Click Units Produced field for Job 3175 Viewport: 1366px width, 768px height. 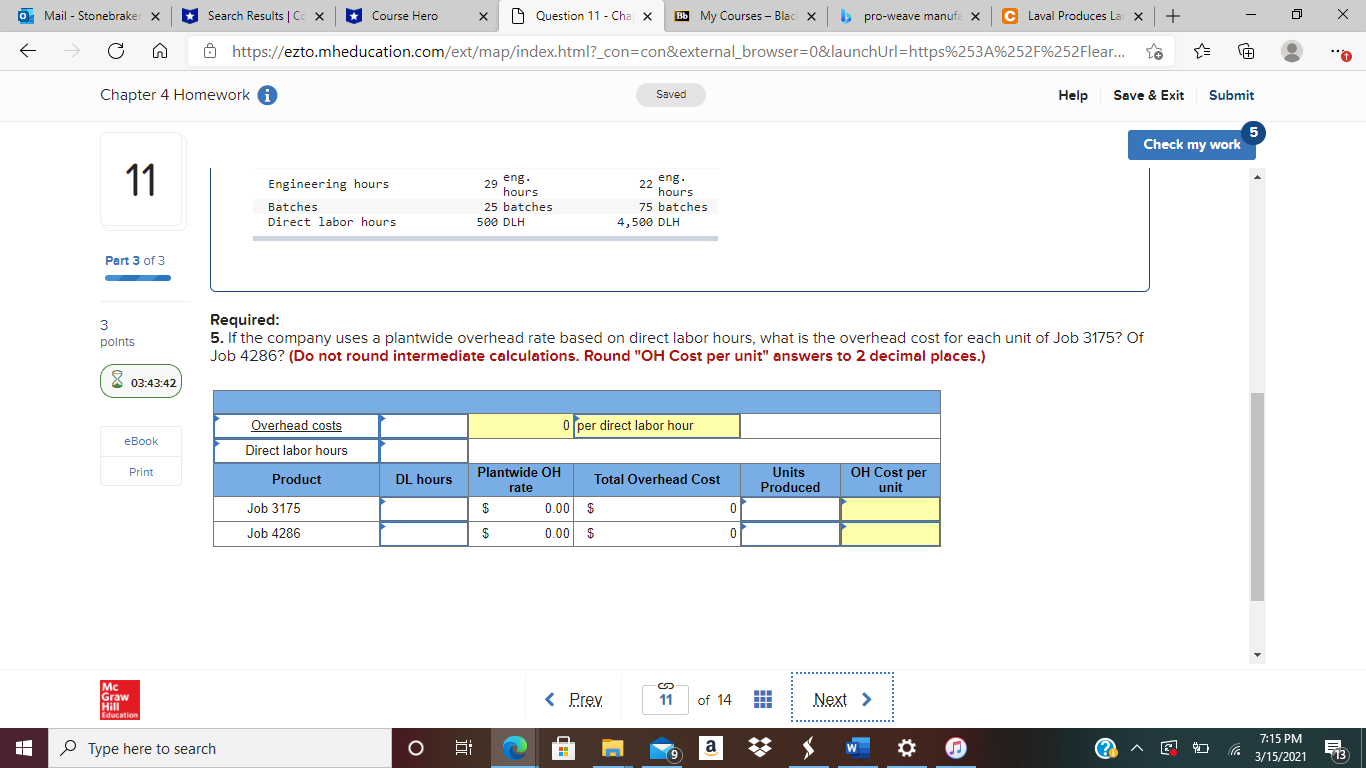pyautogui.click(x=791, y=509)
